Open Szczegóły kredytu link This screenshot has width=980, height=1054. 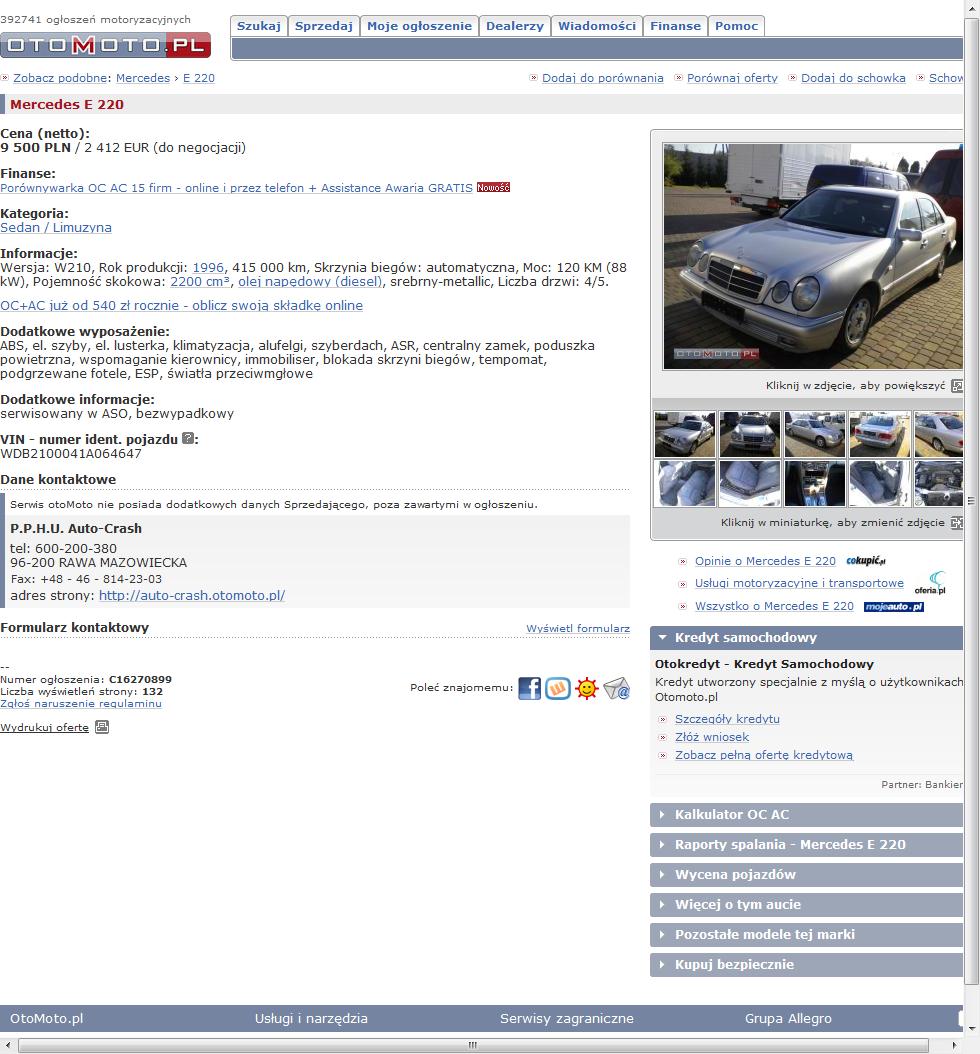click(x=727, y=719)
